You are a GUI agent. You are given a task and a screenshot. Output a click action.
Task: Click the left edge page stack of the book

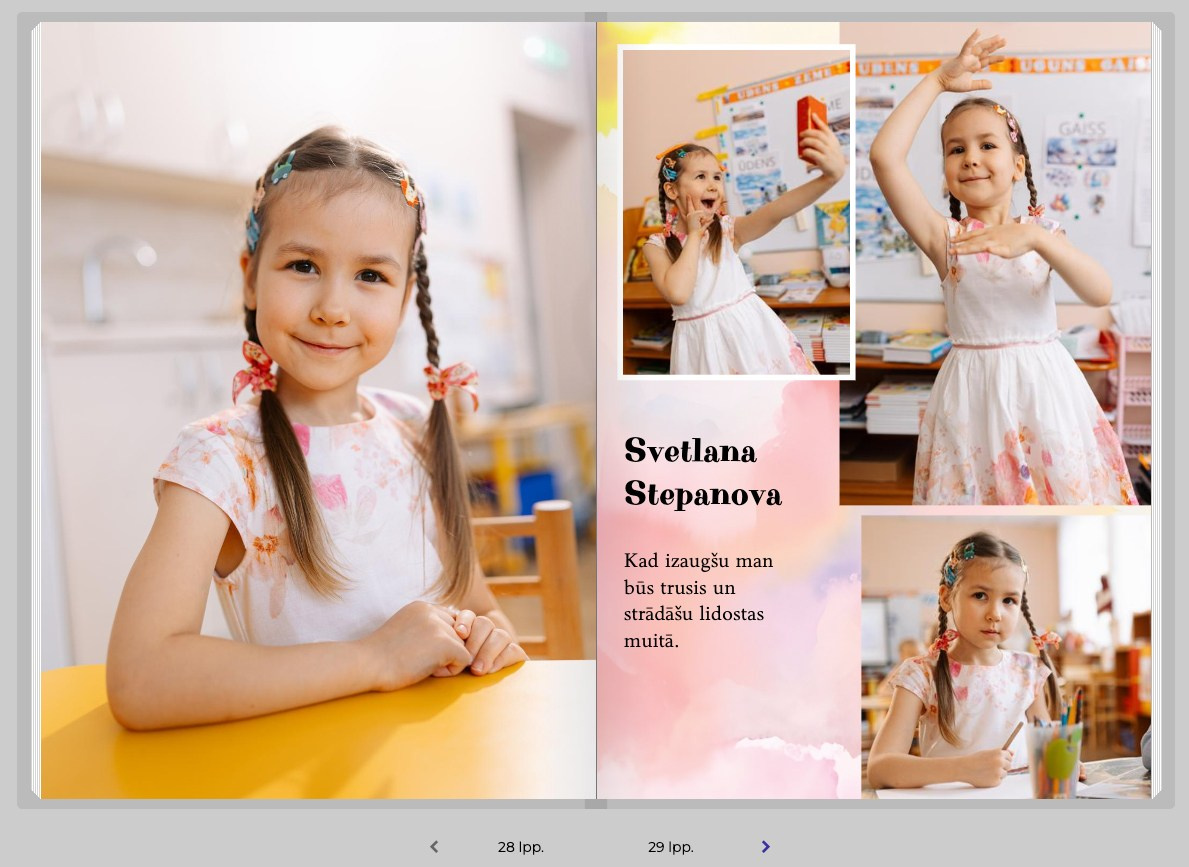point(35,410)
